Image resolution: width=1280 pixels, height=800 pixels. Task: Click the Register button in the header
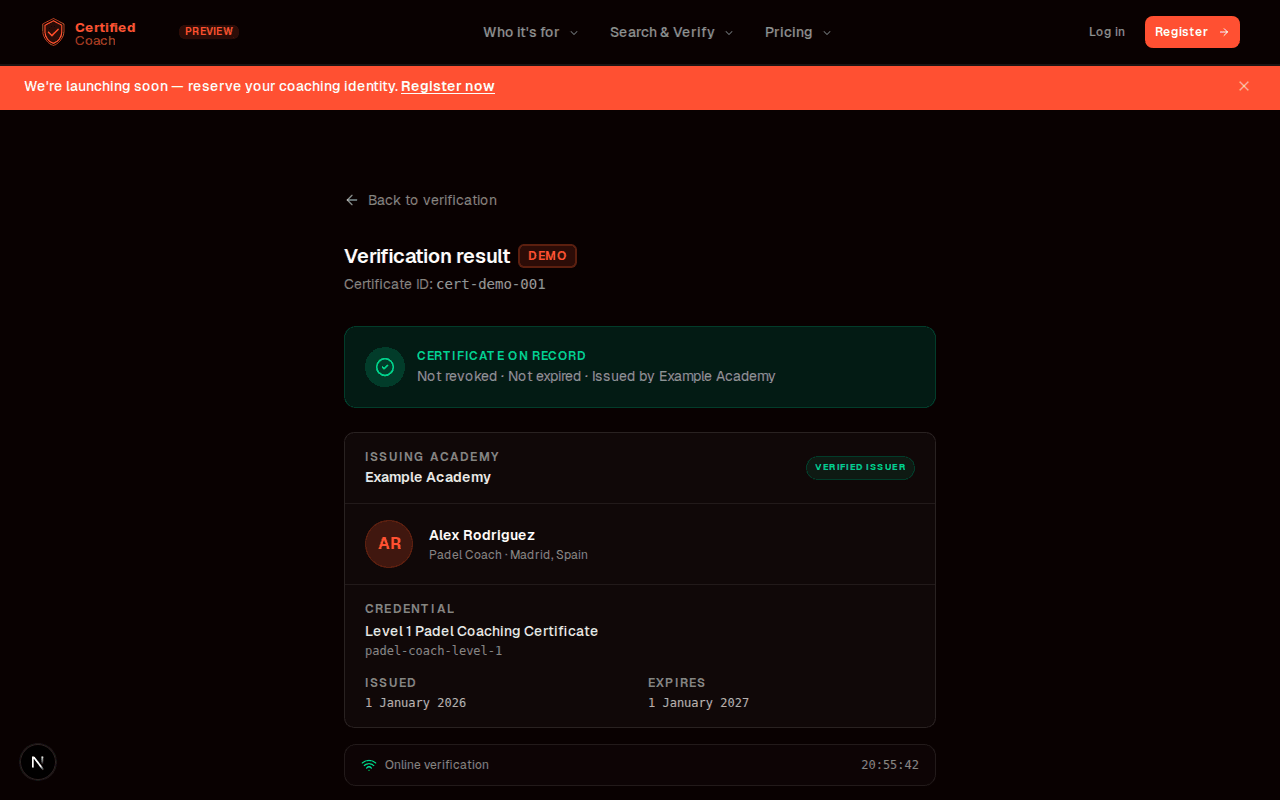1192,31
